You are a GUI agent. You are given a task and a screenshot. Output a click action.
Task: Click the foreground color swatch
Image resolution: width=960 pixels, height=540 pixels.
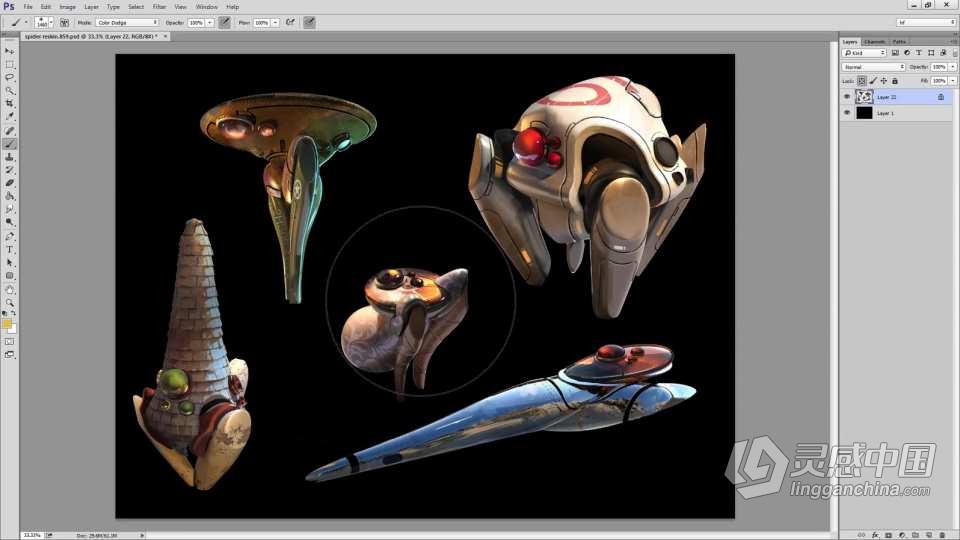point(7,323)
